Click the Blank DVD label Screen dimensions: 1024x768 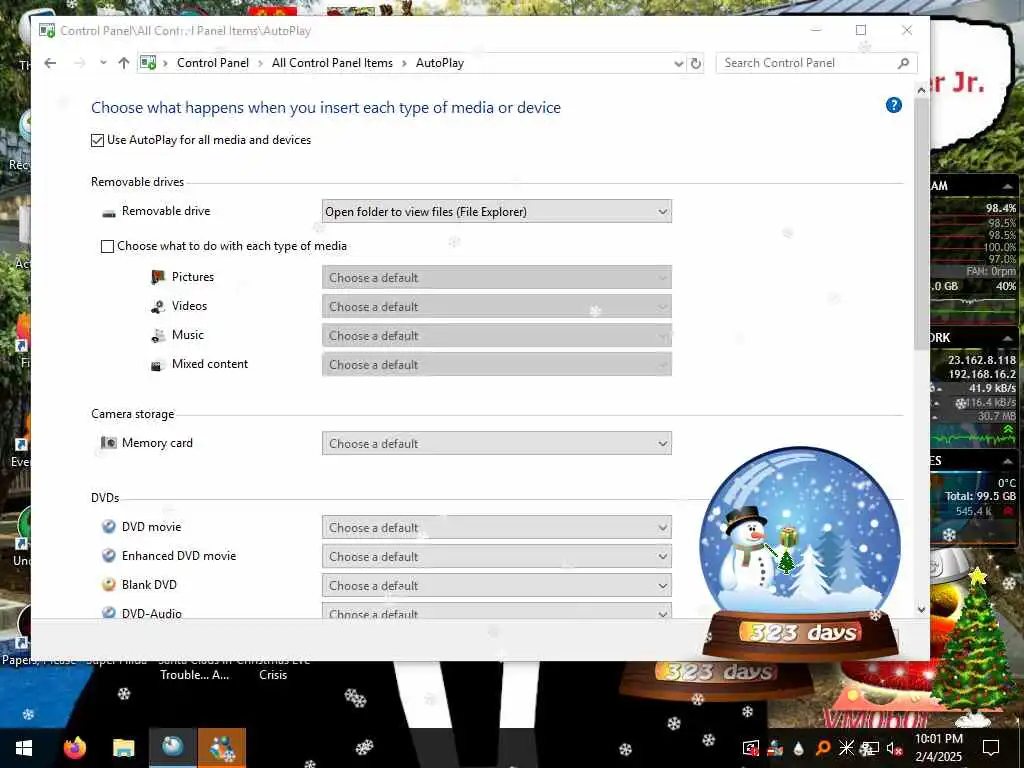coord(149,584)
